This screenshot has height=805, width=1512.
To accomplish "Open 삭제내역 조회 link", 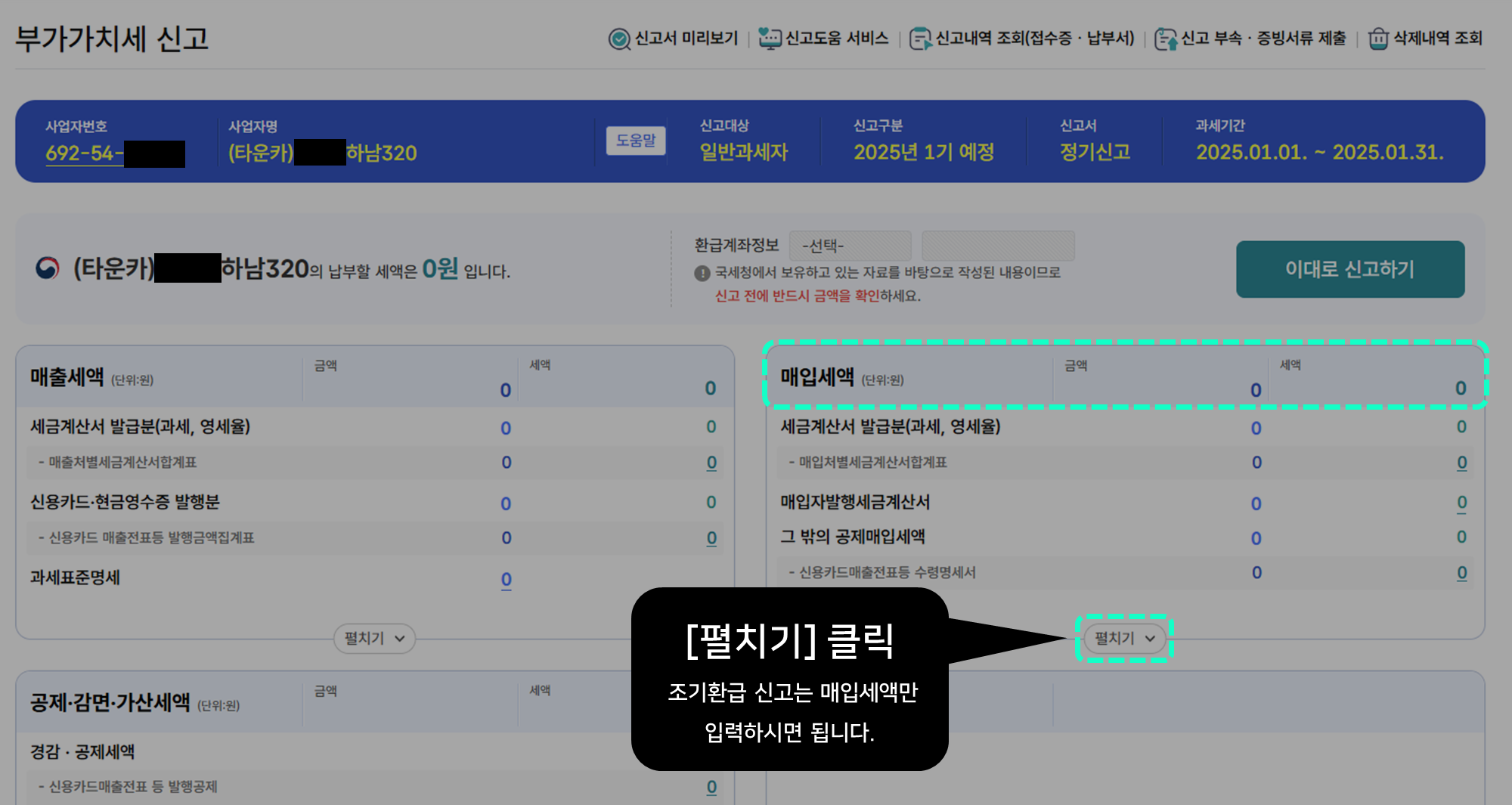I will [1437, 39].
